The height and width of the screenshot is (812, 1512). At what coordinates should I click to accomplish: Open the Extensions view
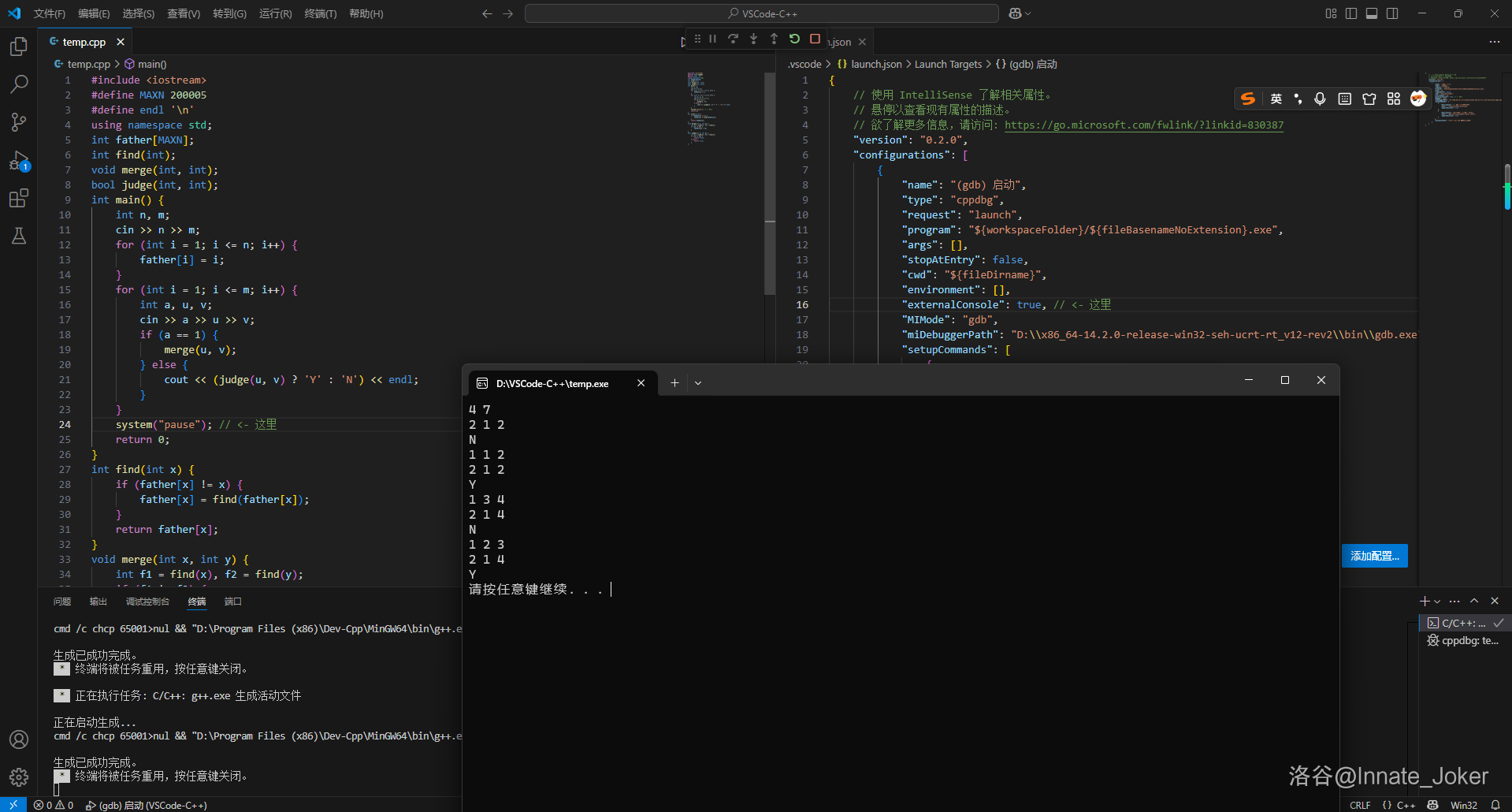(x=19, y=198)
